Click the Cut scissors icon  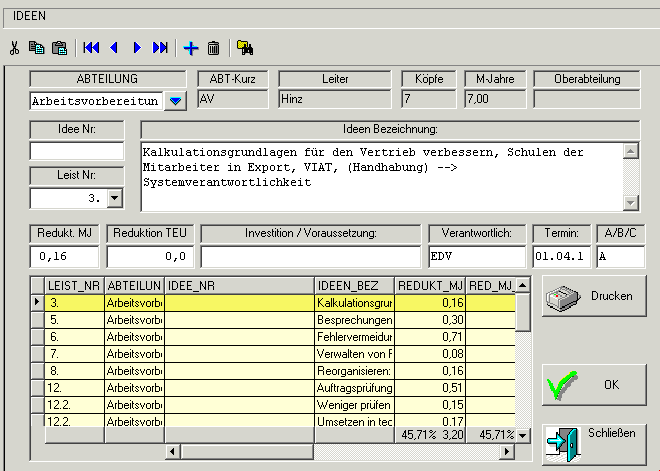(14, 48)
